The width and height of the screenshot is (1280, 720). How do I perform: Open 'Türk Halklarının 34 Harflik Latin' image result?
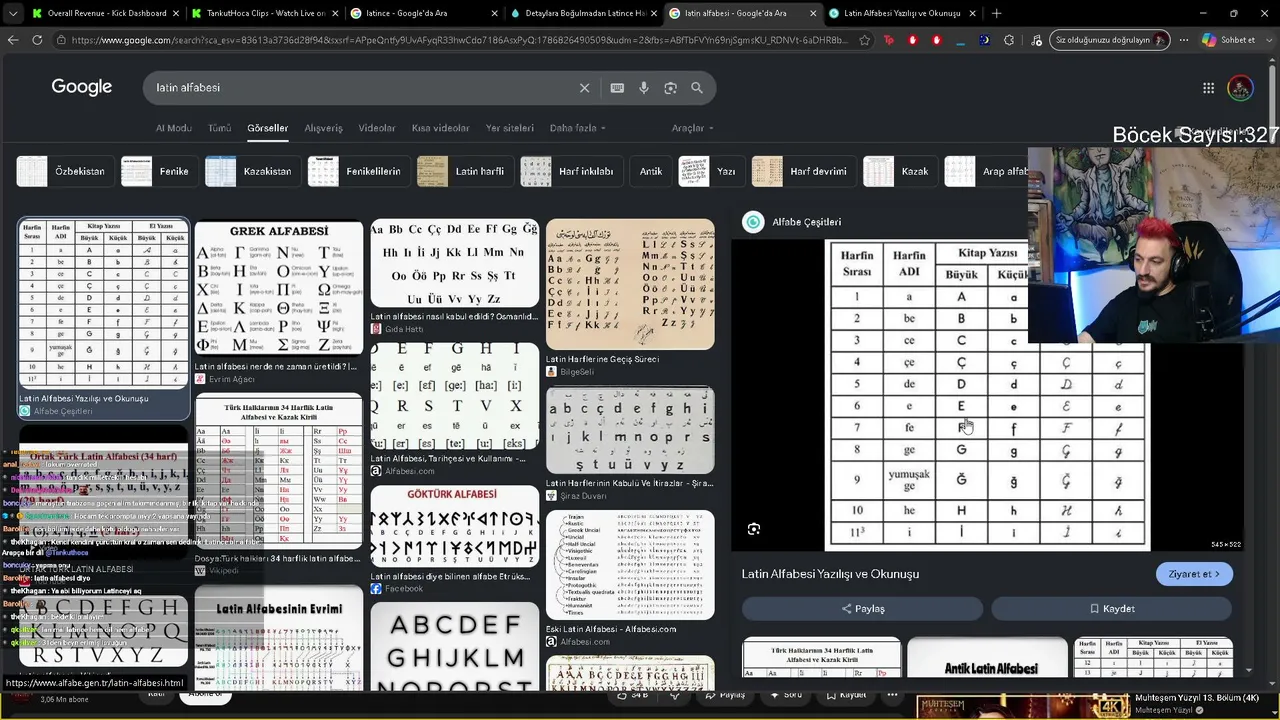point(279,471)
